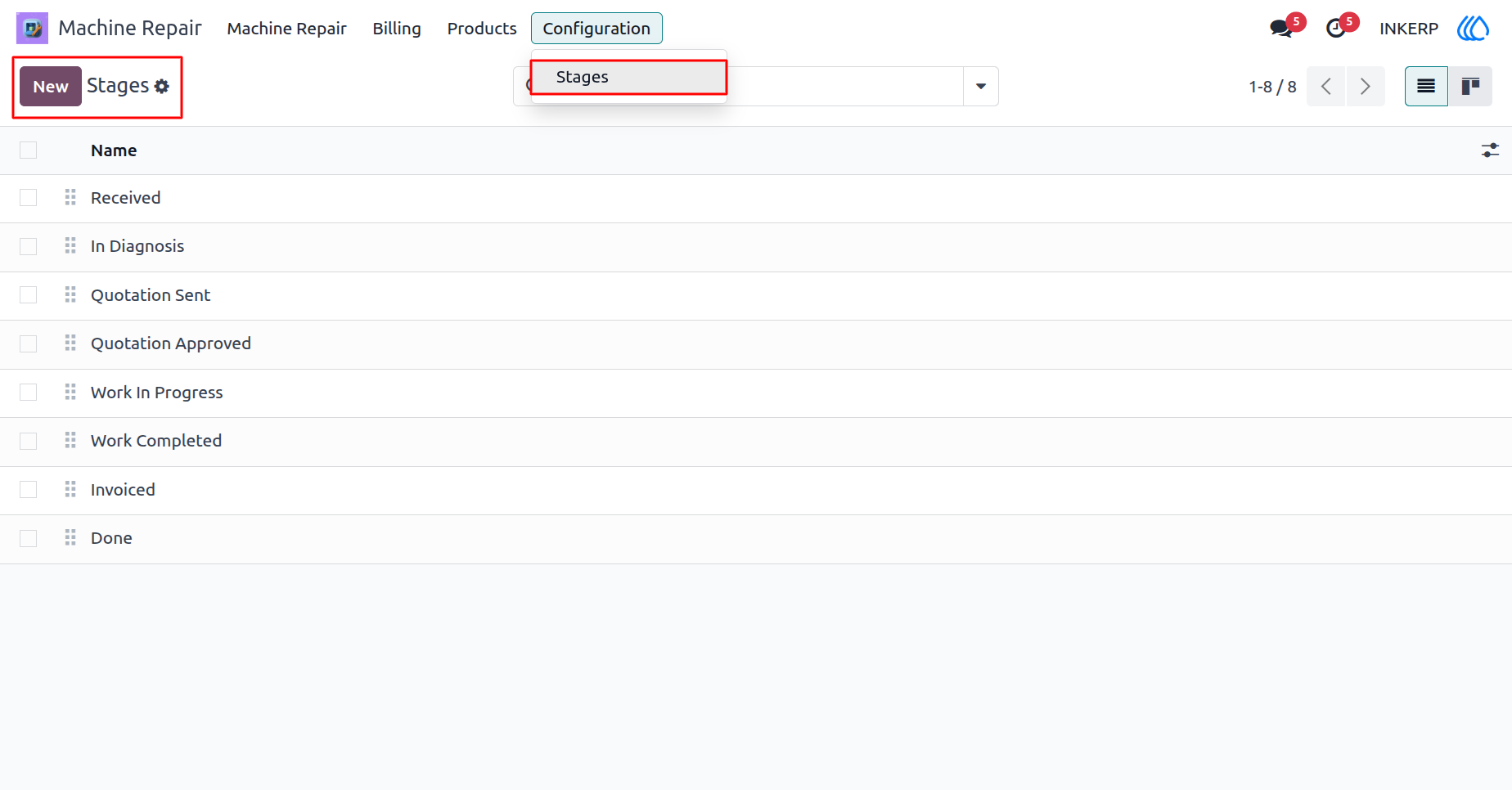Image resolution: width=1512 pixels, height=790 pixels.
Task: Click drag handle for In Diagnosis row
Action: click(x=70, y=246)
